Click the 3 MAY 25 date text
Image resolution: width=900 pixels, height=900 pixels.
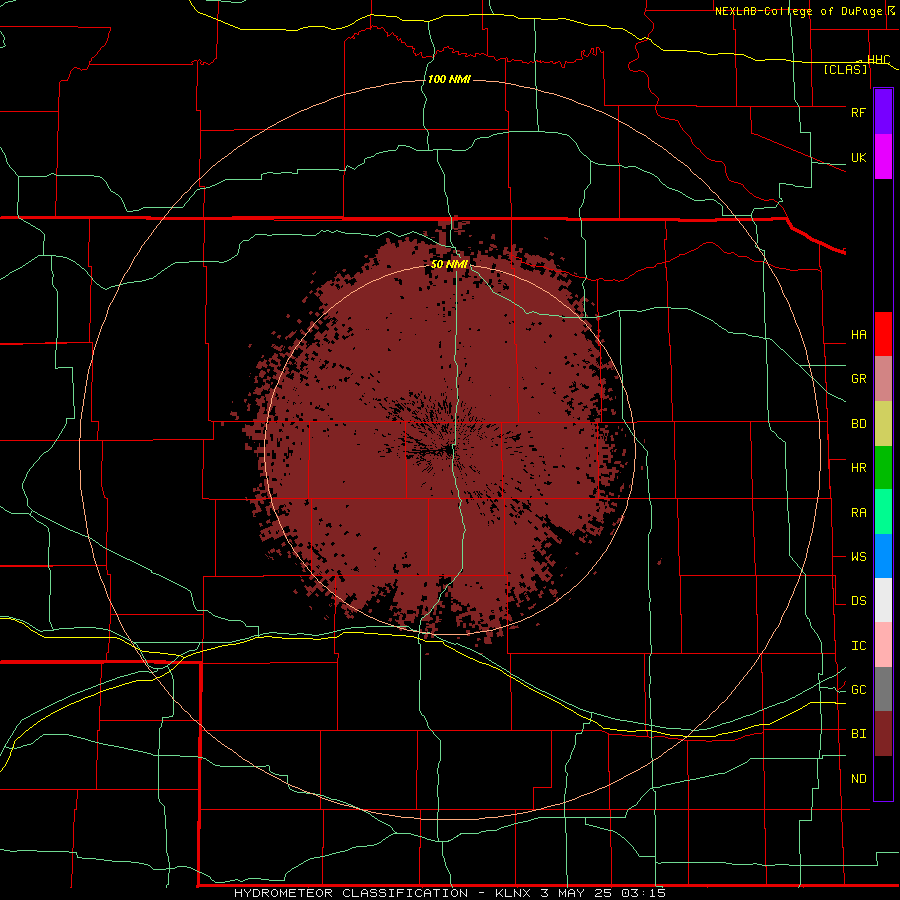coord(576,893)
